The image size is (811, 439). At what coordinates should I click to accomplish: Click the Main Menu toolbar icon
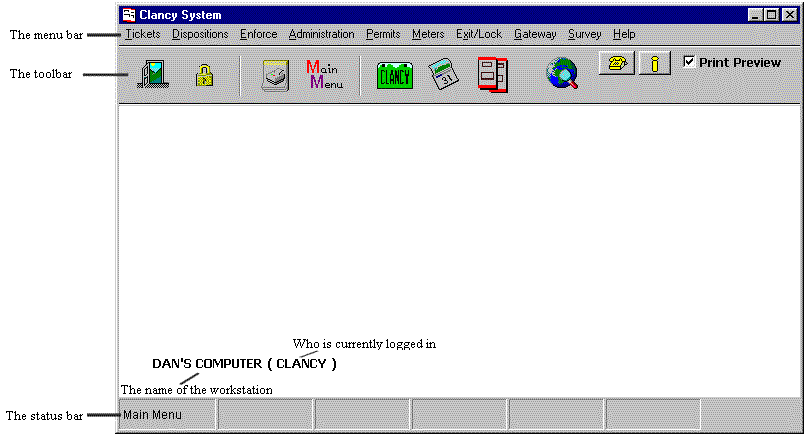pyautogui.click(x=324, y=74)
